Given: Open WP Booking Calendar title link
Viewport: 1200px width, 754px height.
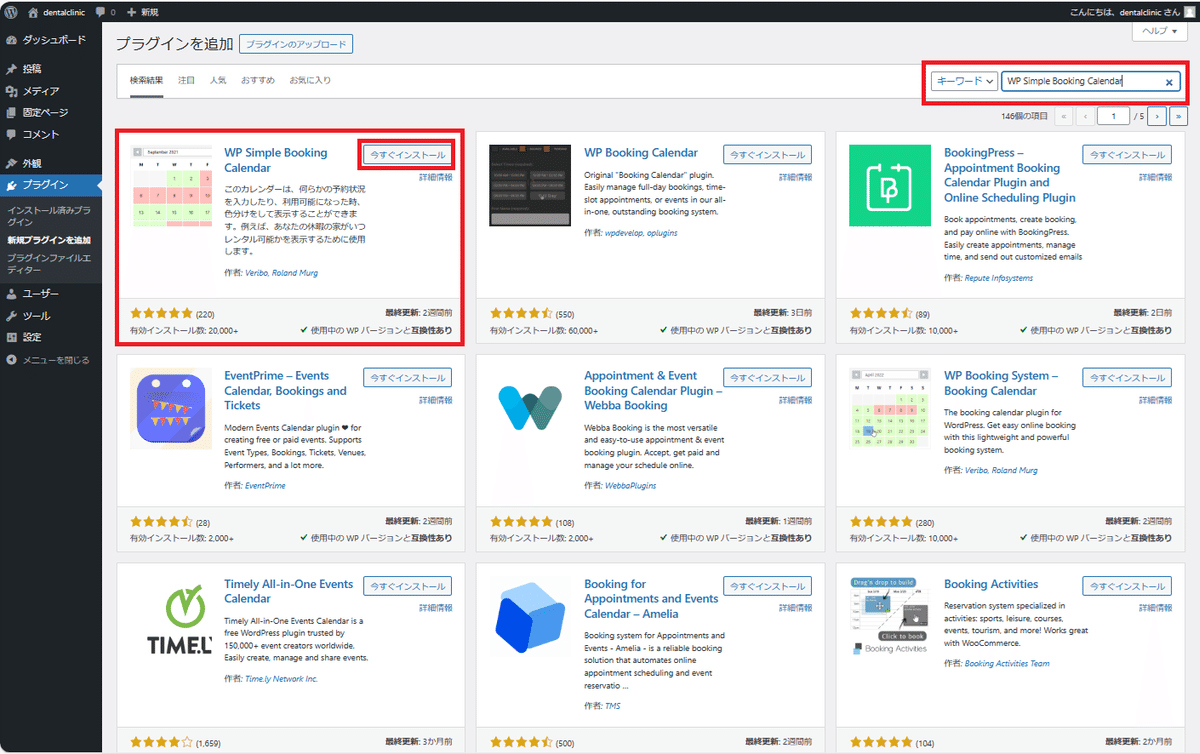Looking at the screenshot, I should [x=641, y=153].
